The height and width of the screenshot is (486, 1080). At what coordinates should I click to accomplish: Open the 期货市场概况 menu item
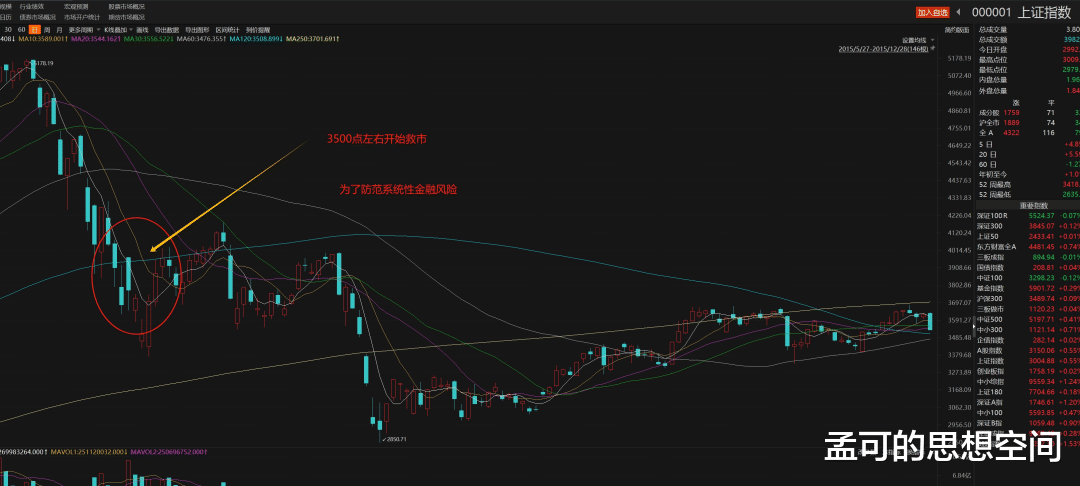pos(126,17)
